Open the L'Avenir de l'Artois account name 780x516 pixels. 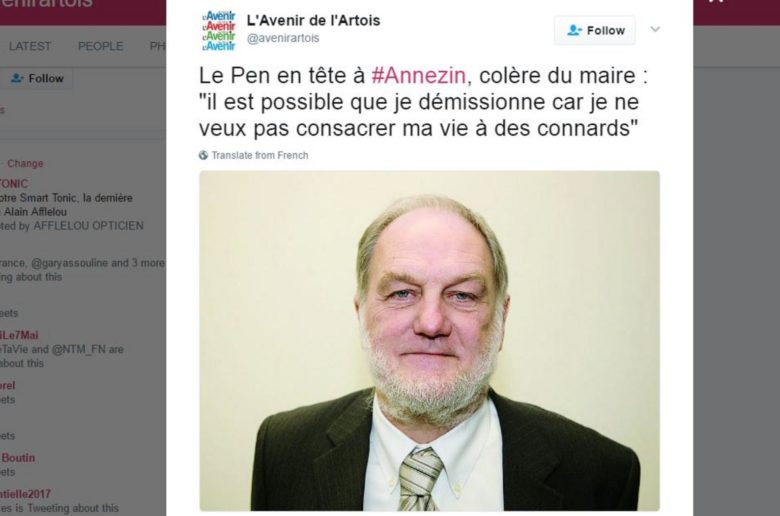pyautogui.click(x=313, y=20)
